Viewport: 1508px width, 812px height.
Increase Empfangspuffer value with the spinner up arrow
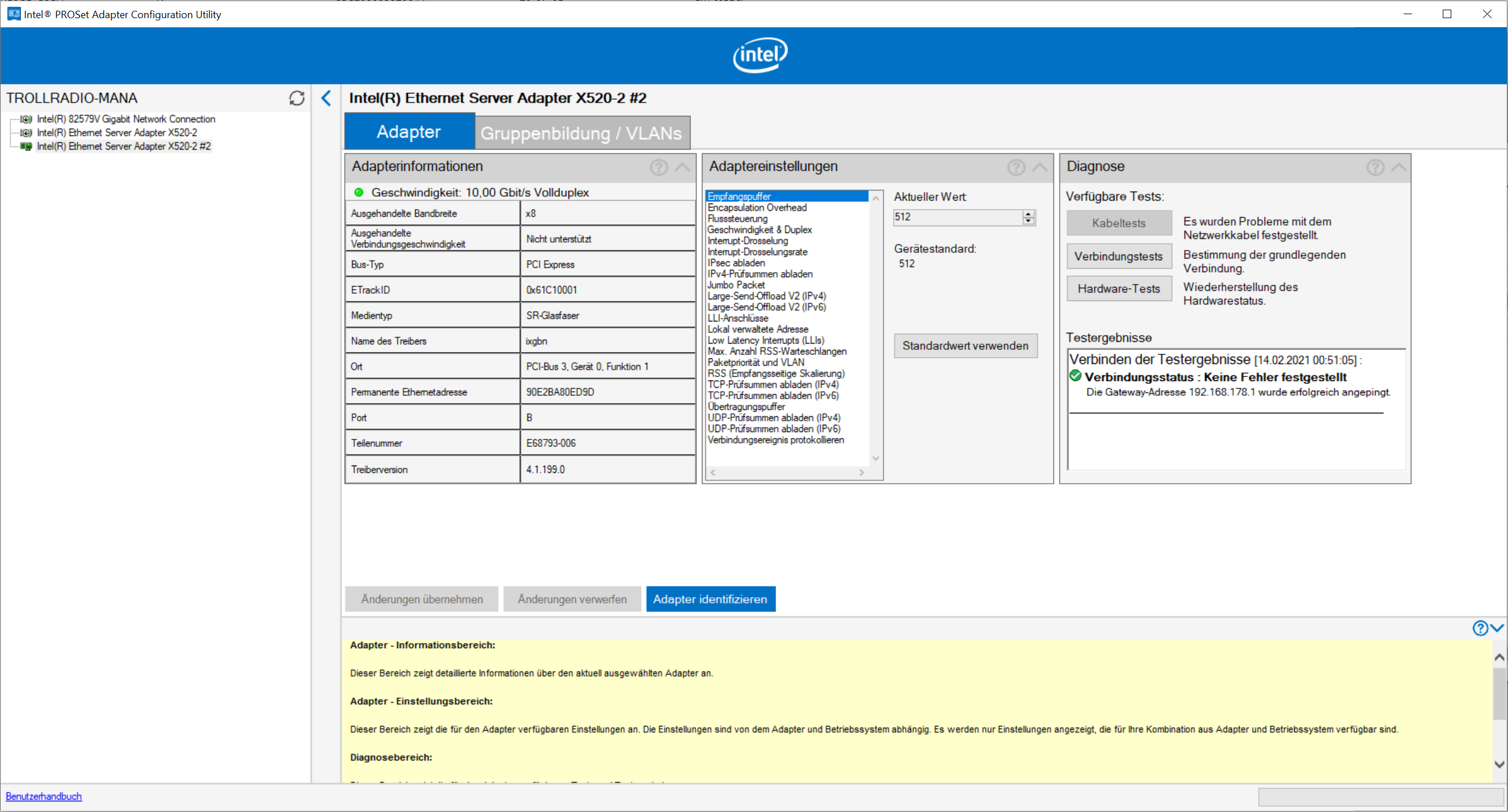coord(1029,214)
